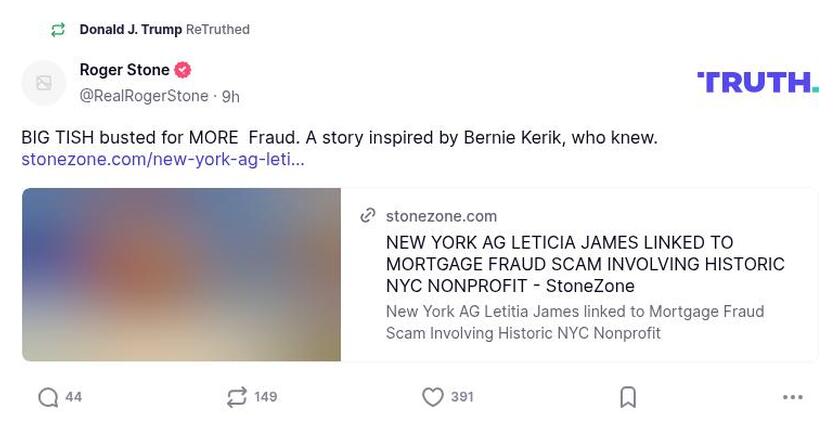840x441 pixels.
Task: Open the NEW YORK AG LETICIA JAMES headline
Action: coord(585,264)
